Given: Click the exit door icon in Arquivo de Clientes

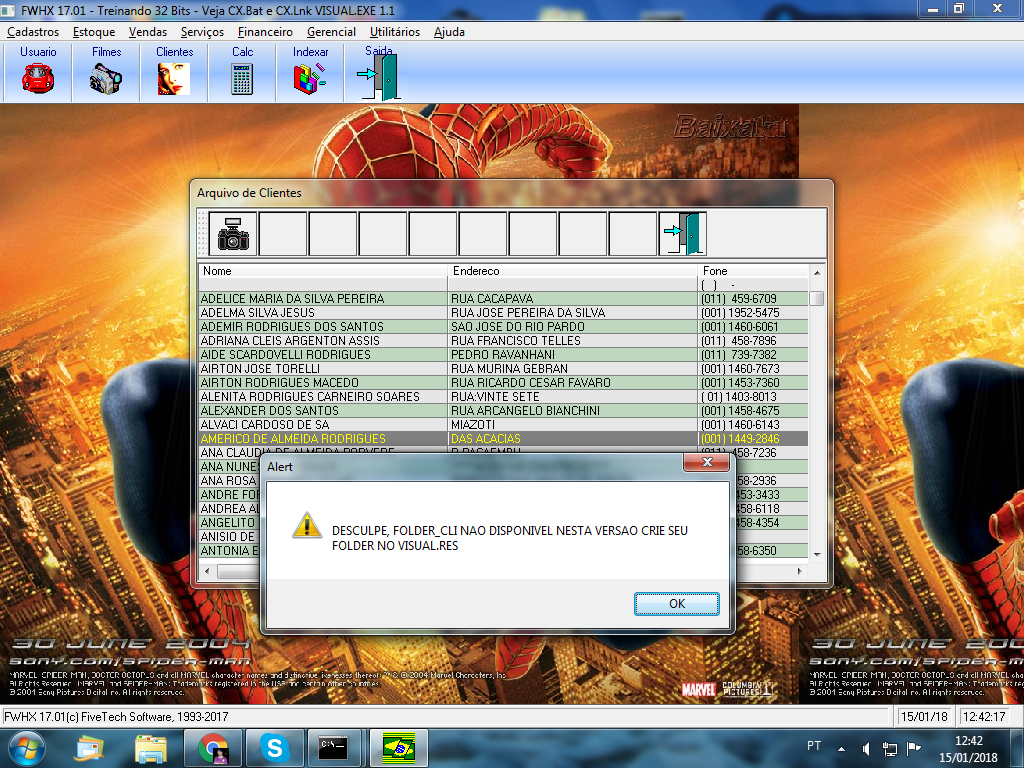Looking at the screenshot, I should click(683, 233).
